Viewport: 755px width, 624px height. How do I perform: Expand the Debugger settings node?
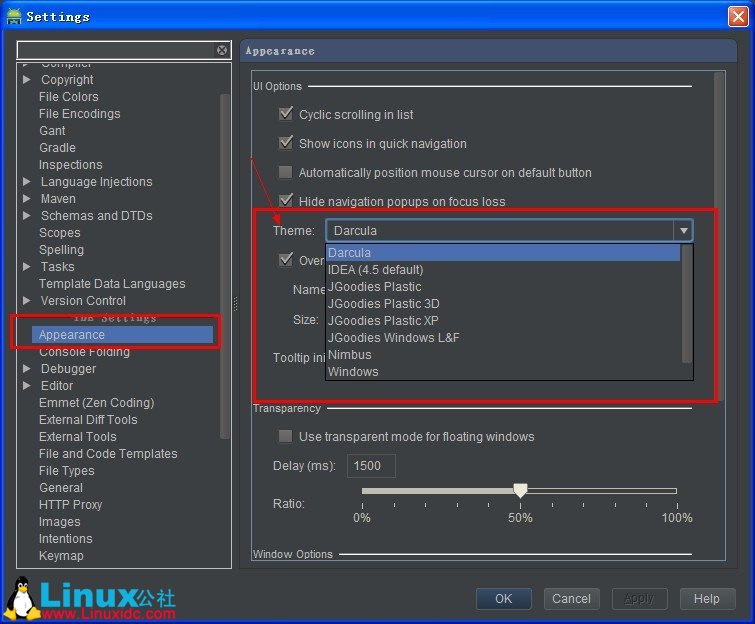pyautogui.click(x=26, y=369)
